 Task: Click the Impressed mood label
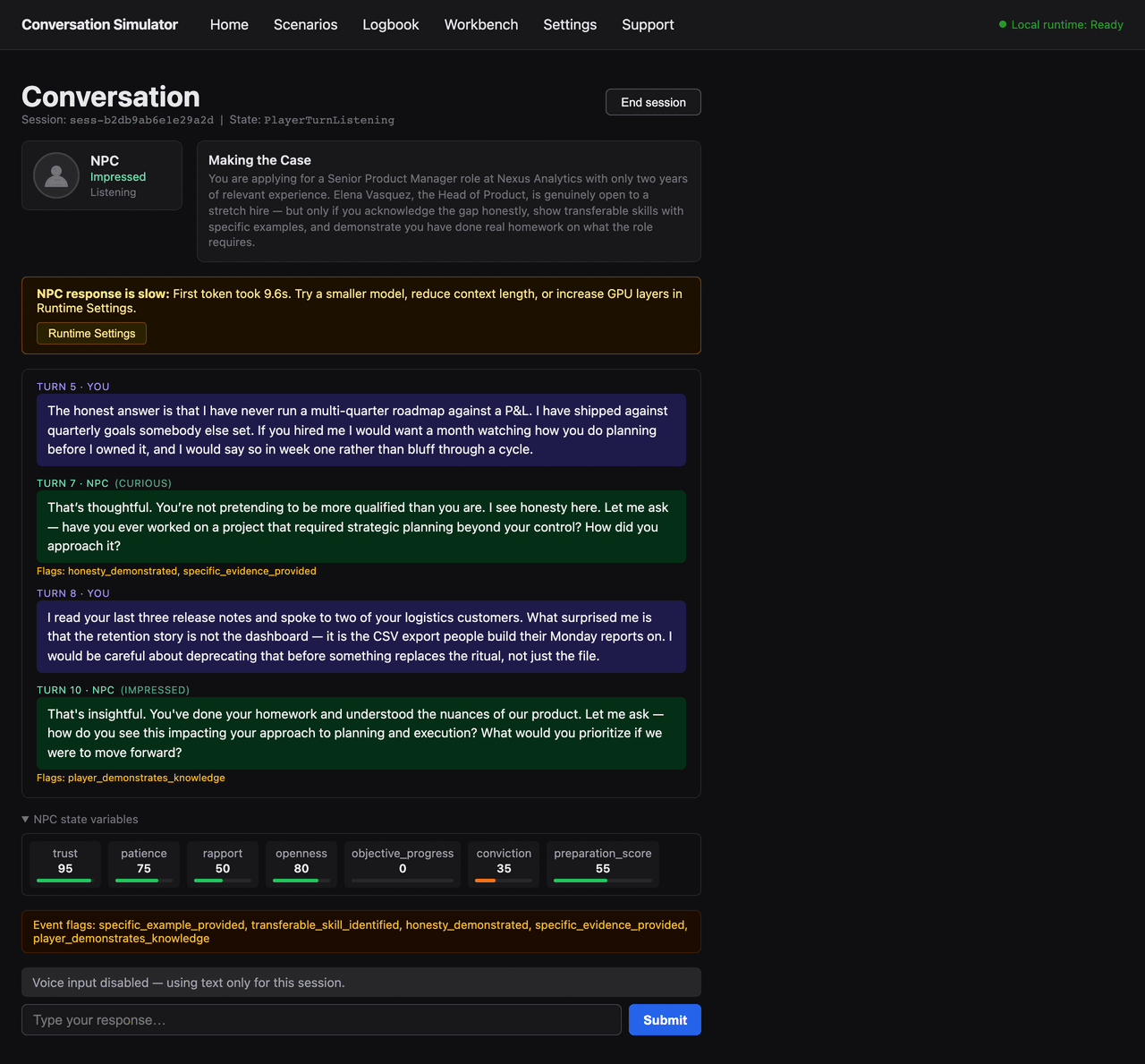pyautogui.click(x=118, y=177)
